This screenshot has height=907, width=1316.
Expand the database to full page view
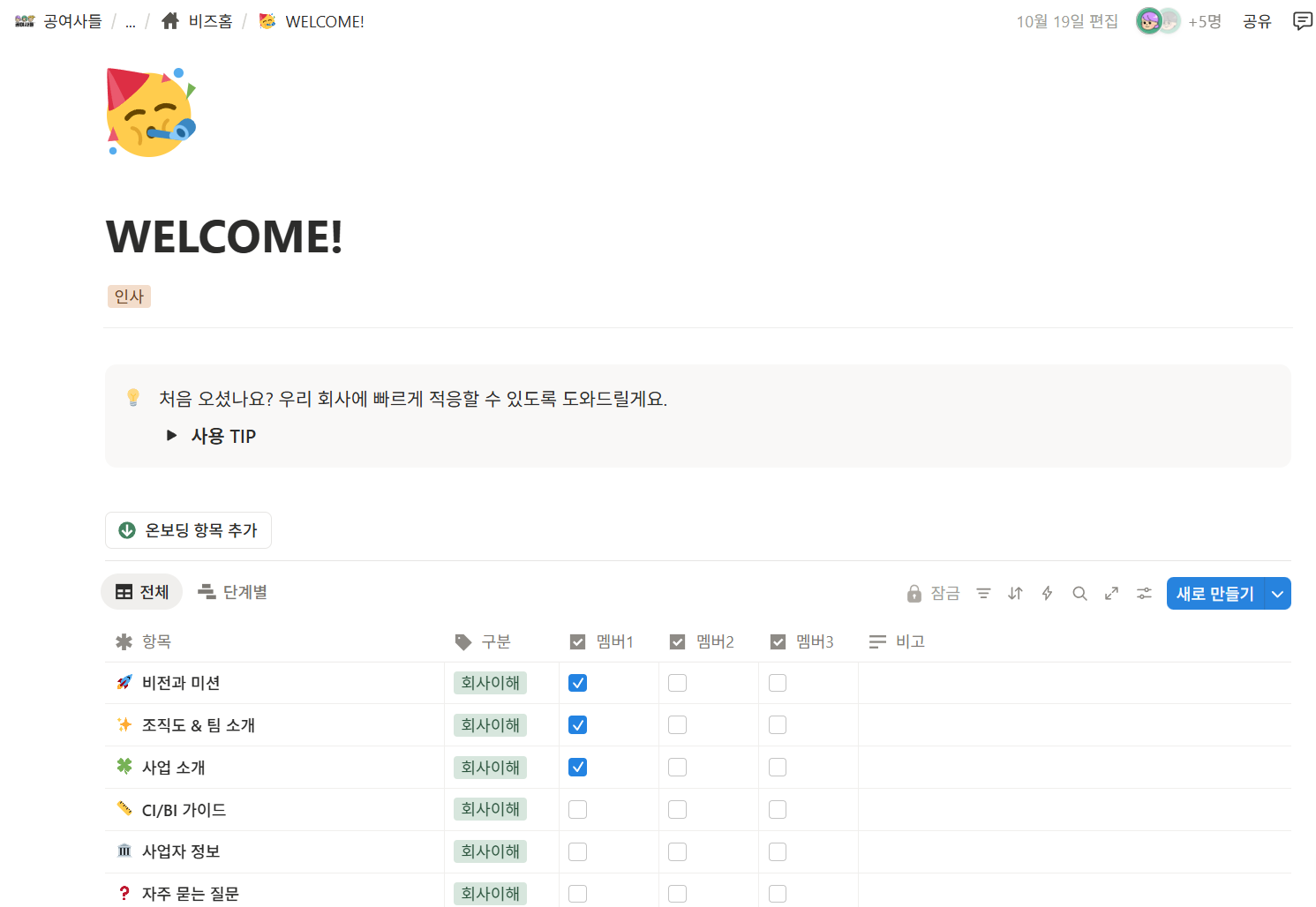tap(1111, 593)
